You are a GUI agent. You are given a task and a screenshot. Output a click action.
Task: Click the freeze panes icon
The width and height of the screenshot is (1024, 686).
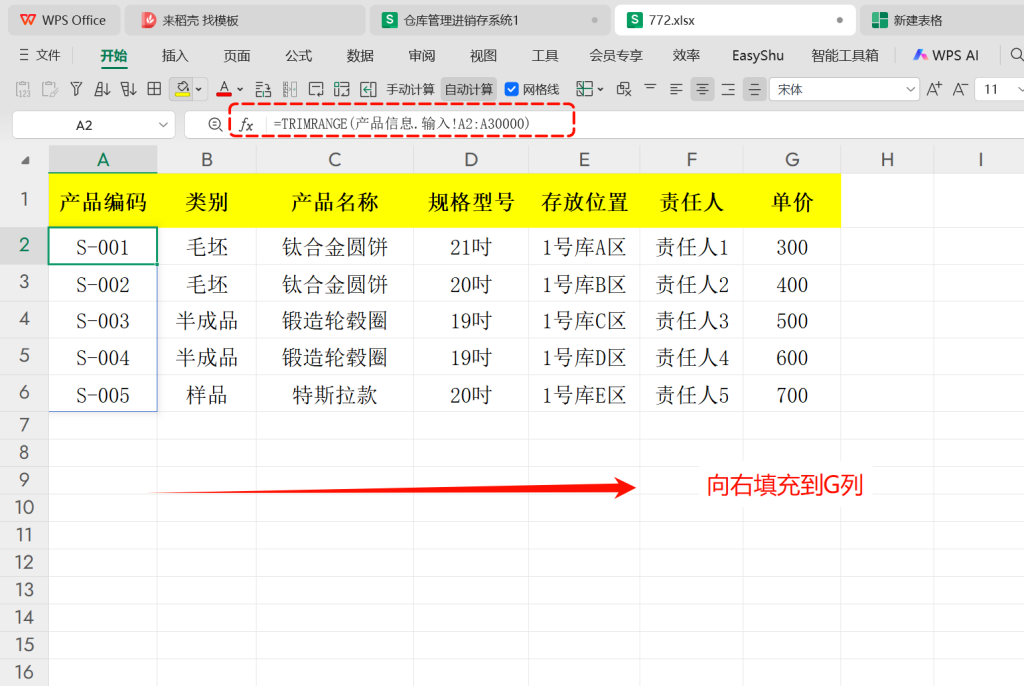click(584, 89)
